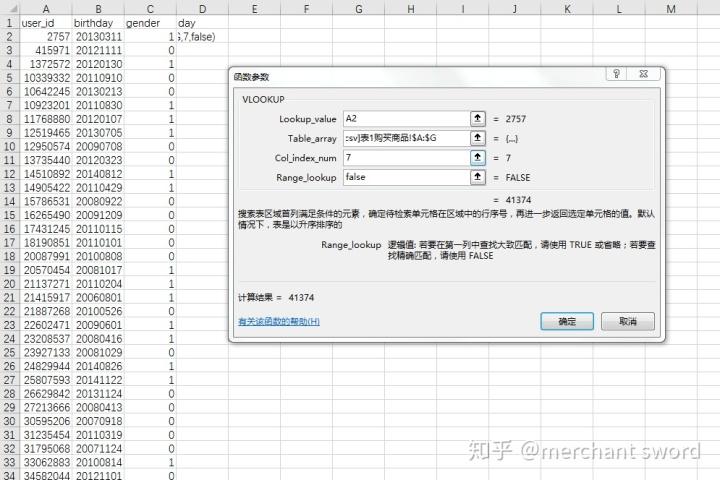This screenshot has width=720, height=480.
Task: Select column C header
Action: tap(150, 9)
